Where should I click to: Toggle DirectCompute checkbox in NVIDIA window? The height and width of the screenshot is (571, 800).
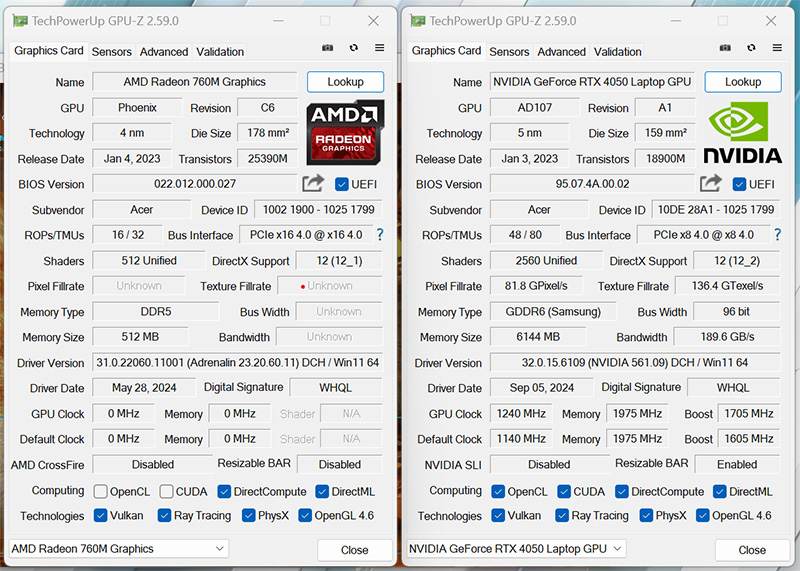pos(621,491)
